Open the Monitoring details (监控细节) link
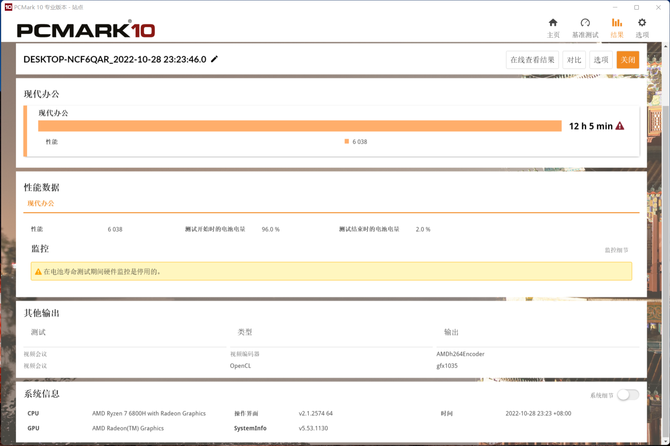 point(616,250)
